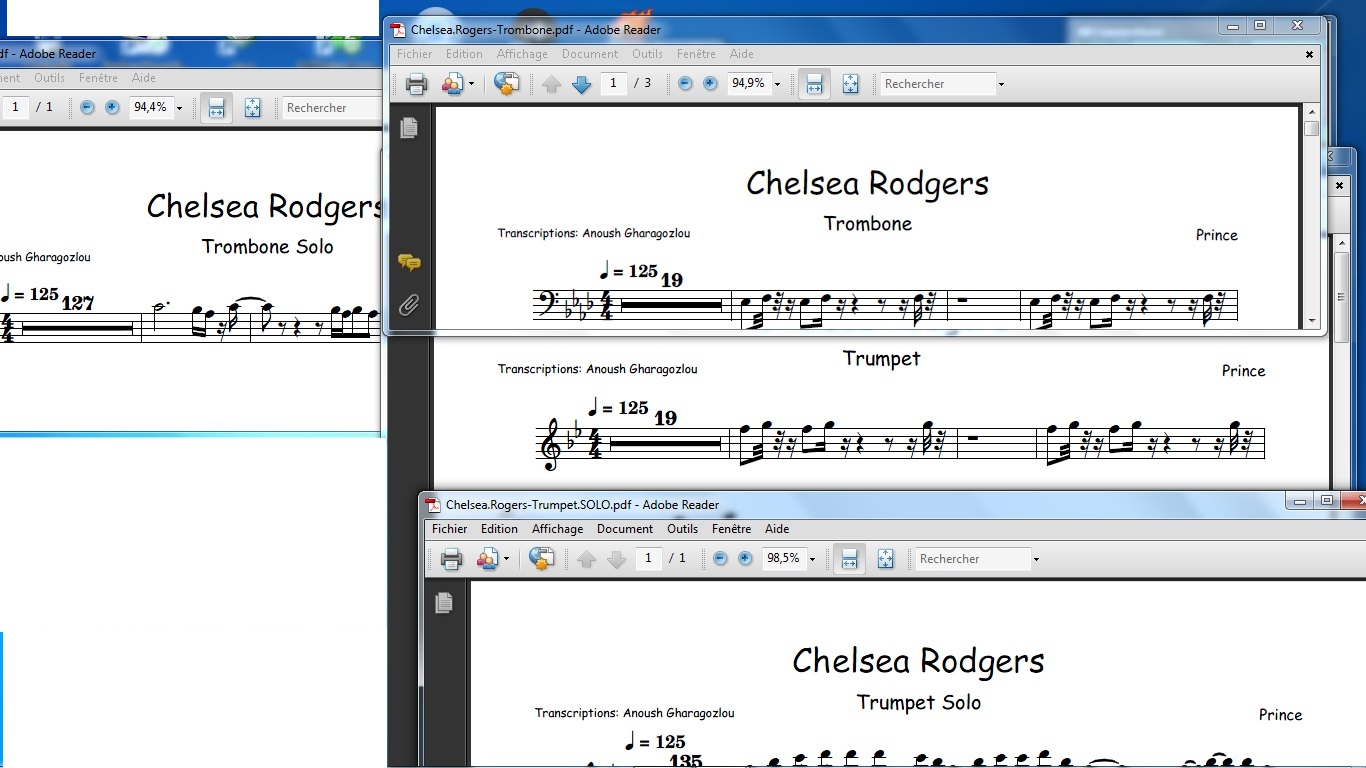Open Fichier menu in Trumpet.SOLO.pdf window
The image size is (1366, 768).
[x=450, y=529]
